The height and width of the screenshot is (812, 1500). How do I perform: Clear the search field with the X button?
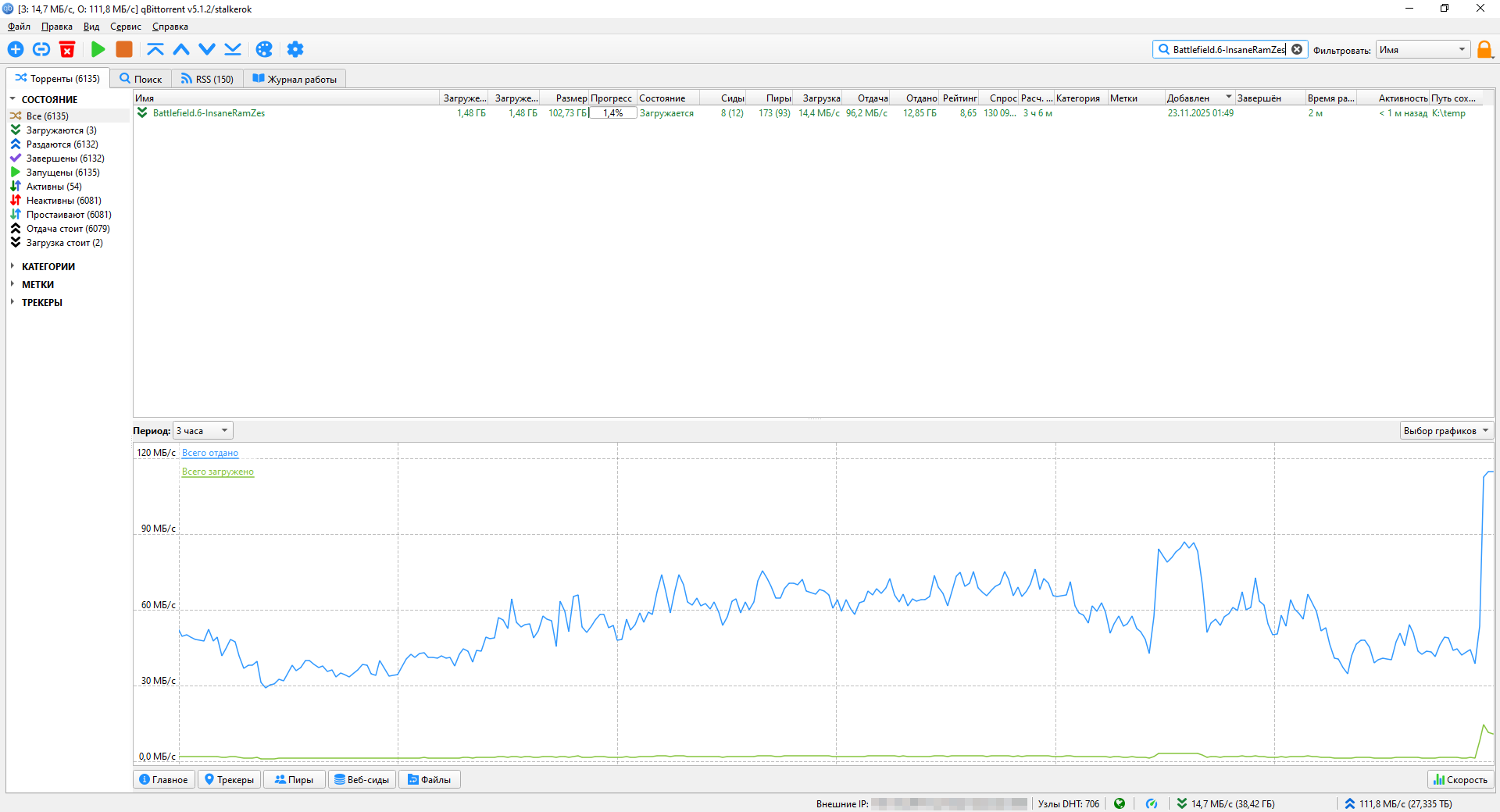pyautogui.click(x=1297, y=49)
